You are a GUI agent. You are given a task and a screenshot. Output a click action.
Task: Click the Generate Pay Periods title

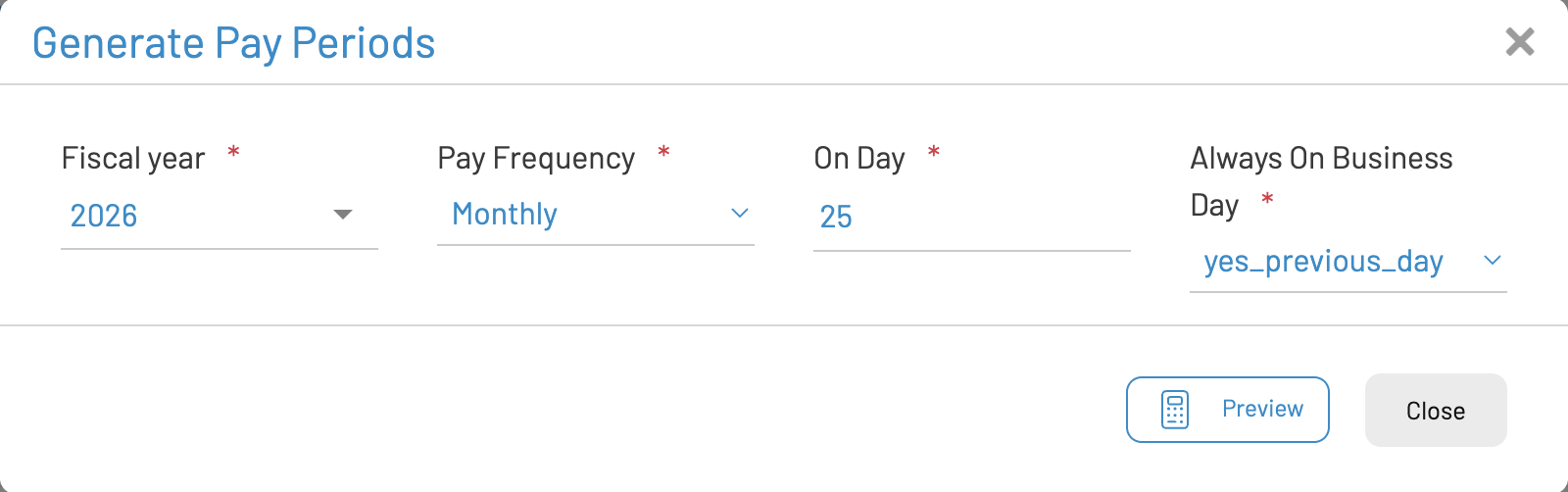pyautogui.click(x=234, y=43)
